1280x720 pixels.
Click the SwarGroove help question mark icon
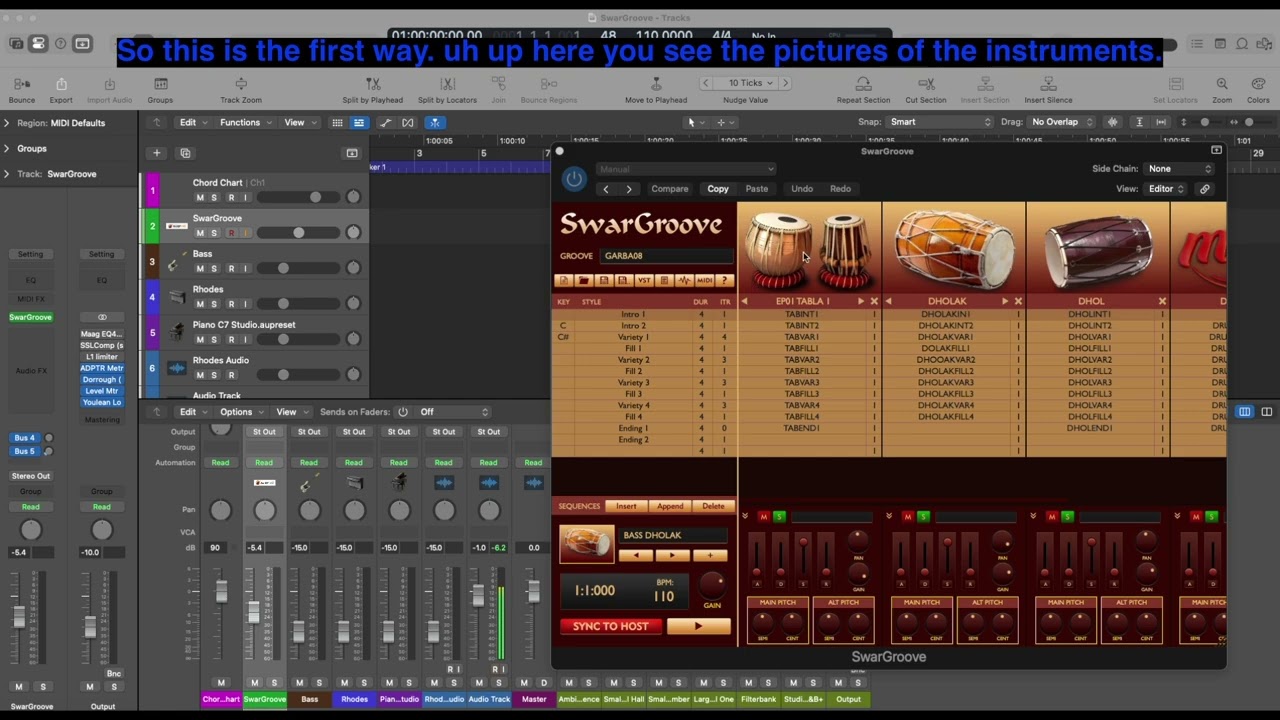[725, 281]
